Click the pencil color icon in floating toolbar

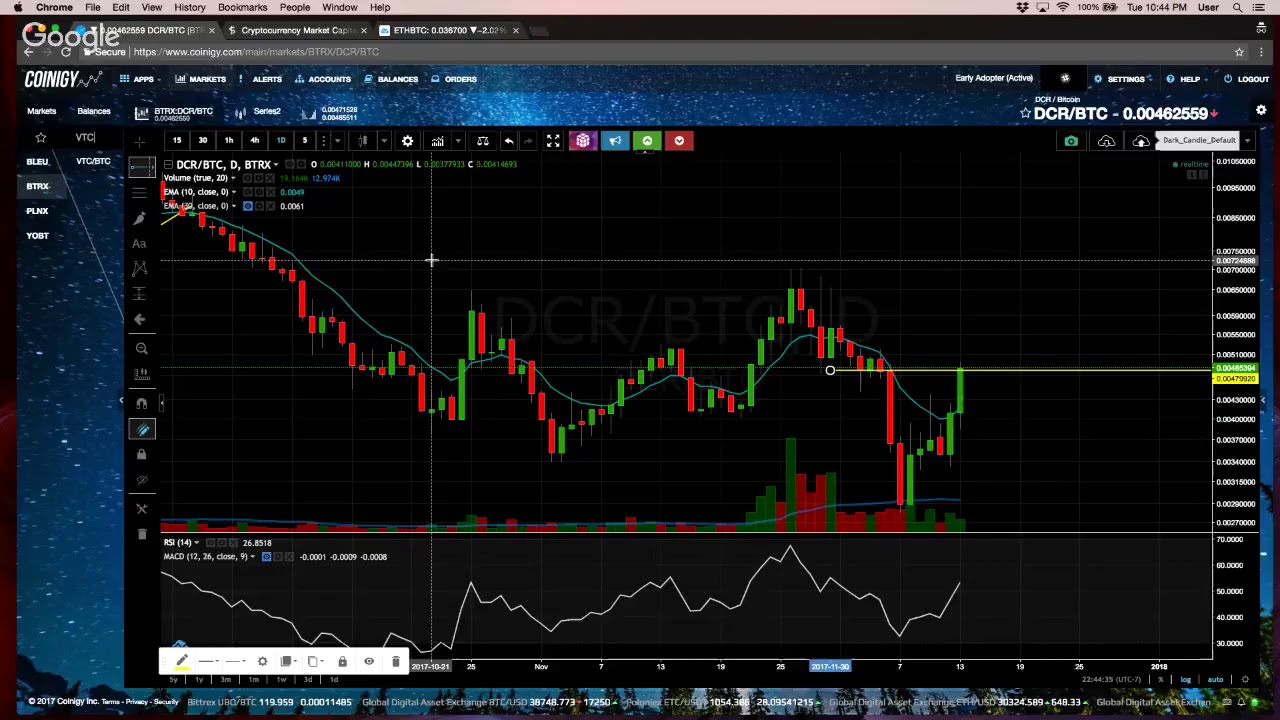pos(182,659)
